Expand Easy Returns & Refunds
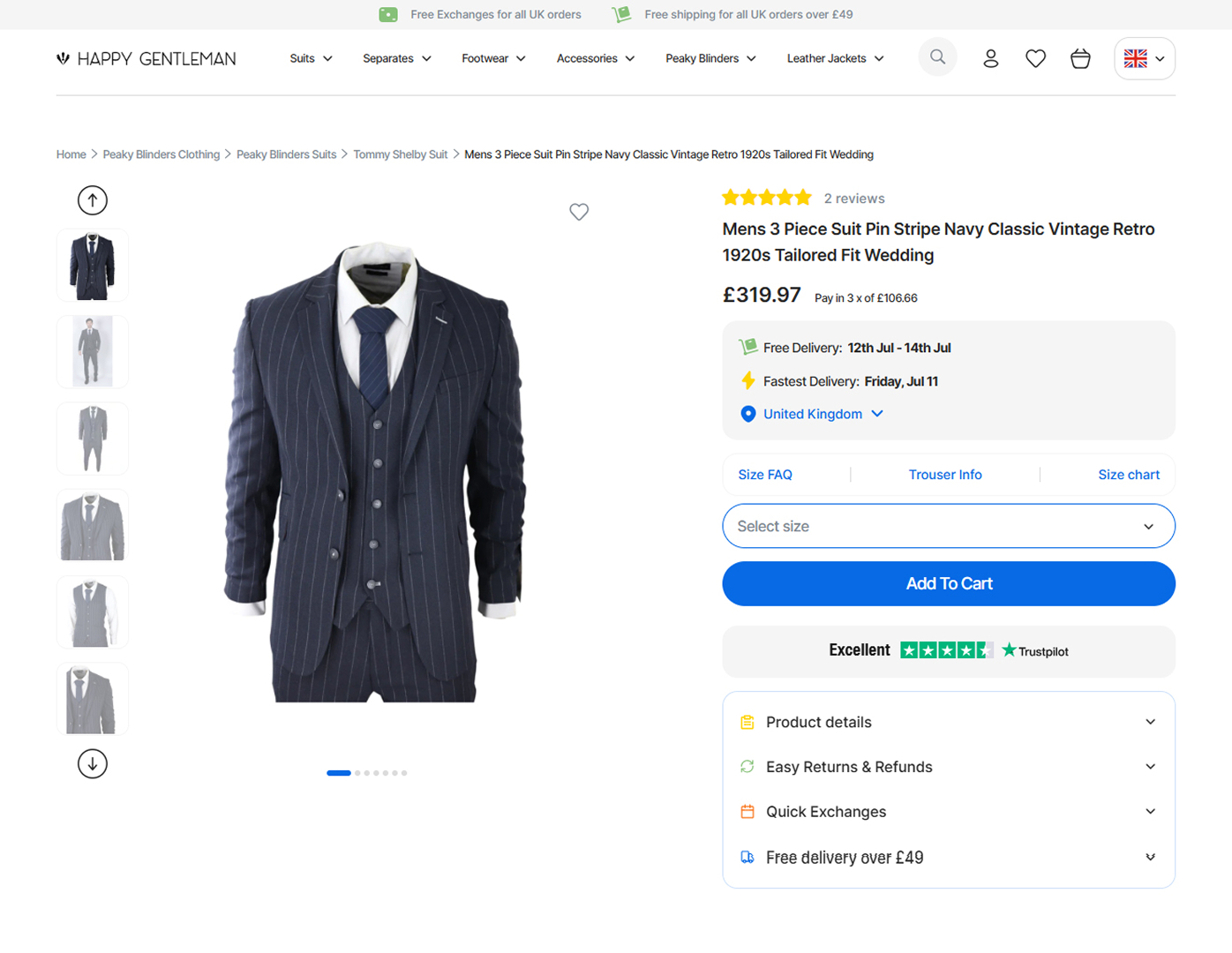Viewport: 1232px width, 953px height. [949, 767]
